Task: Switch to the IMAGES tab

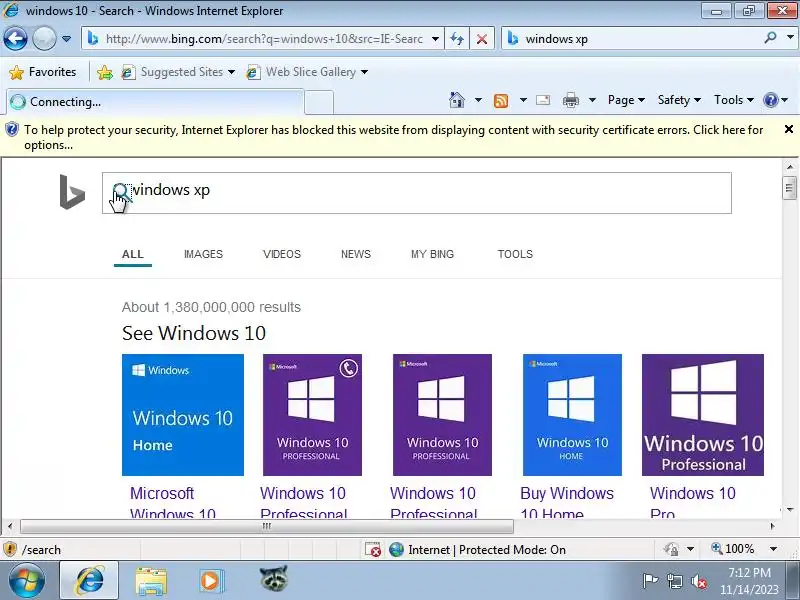Action: click(203, 254)
